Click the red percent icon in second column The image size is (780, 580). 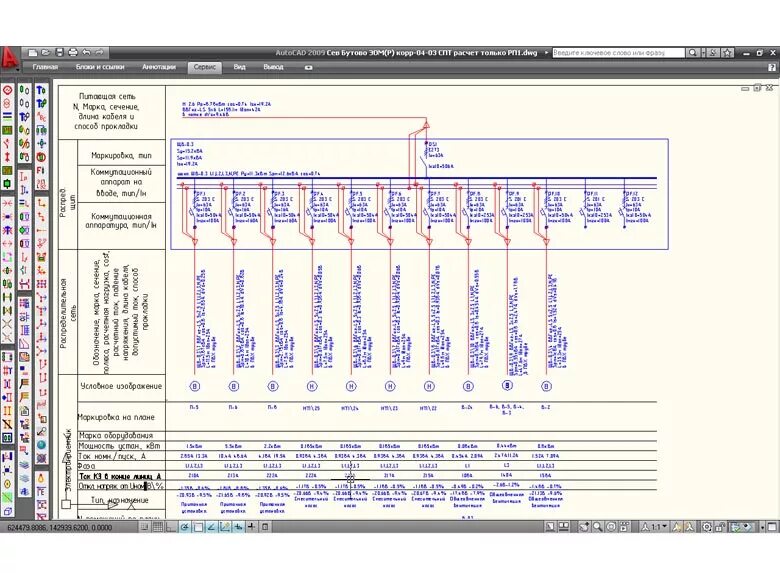(24, 144)
